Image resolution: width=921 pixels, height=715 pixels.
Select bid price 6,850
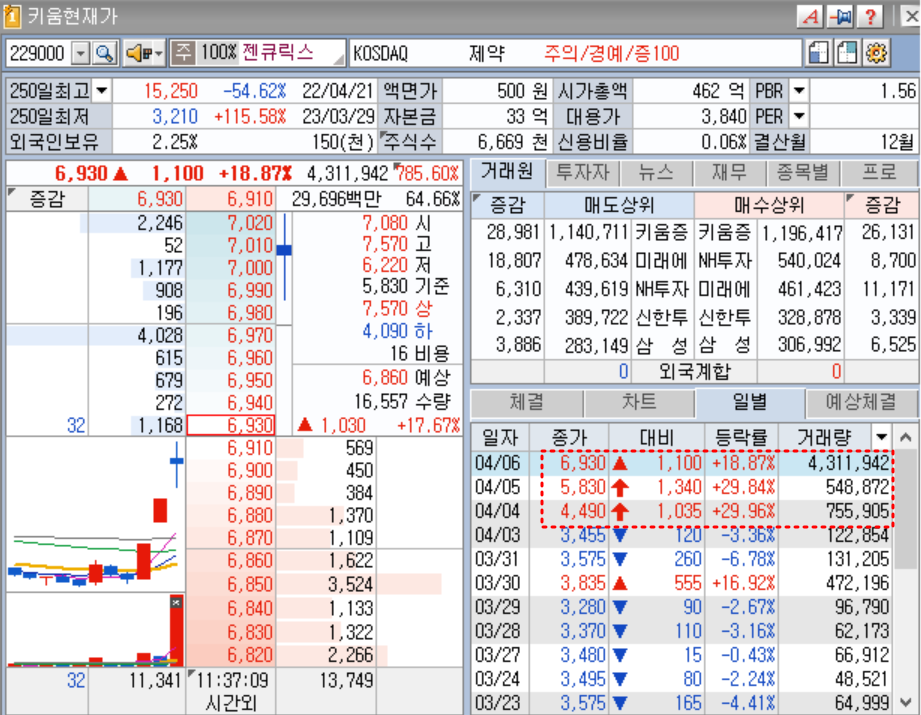point(231,585)
